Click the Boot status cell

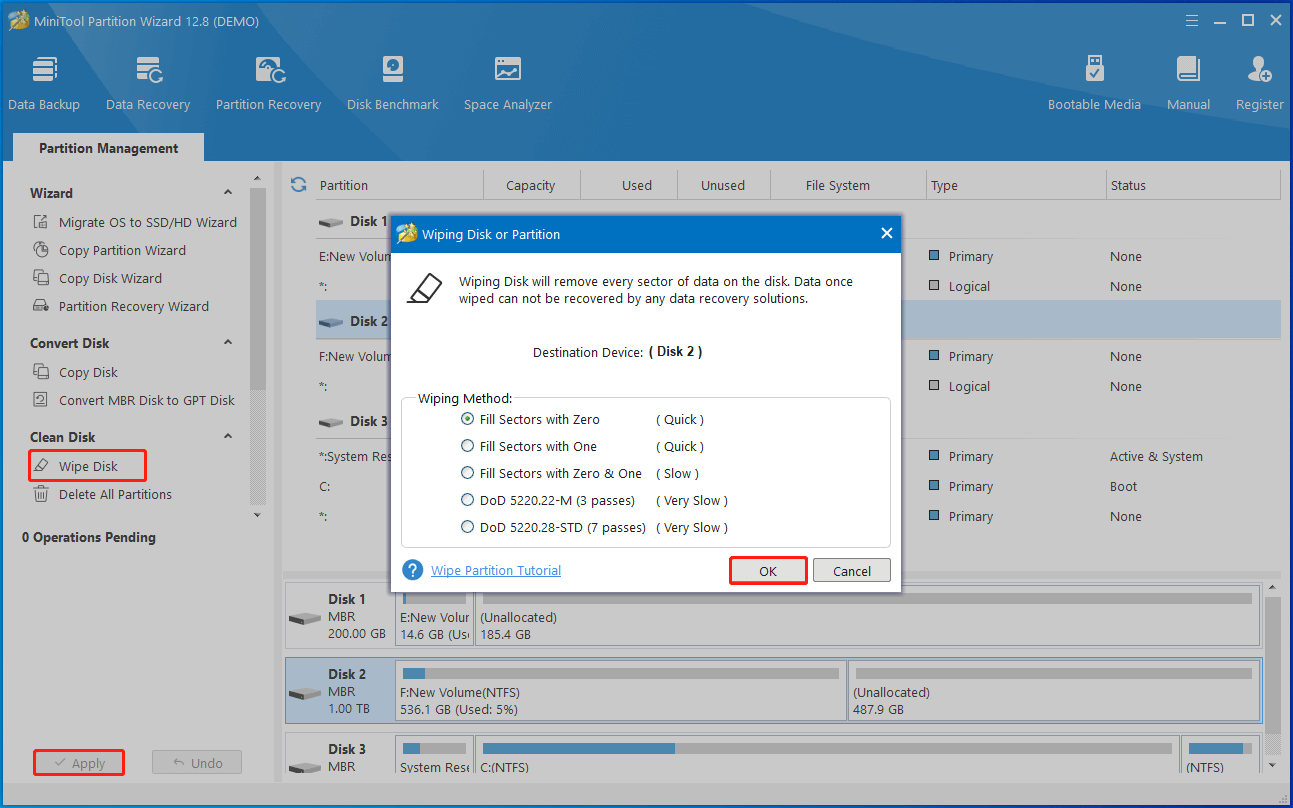coord(1123,486)
